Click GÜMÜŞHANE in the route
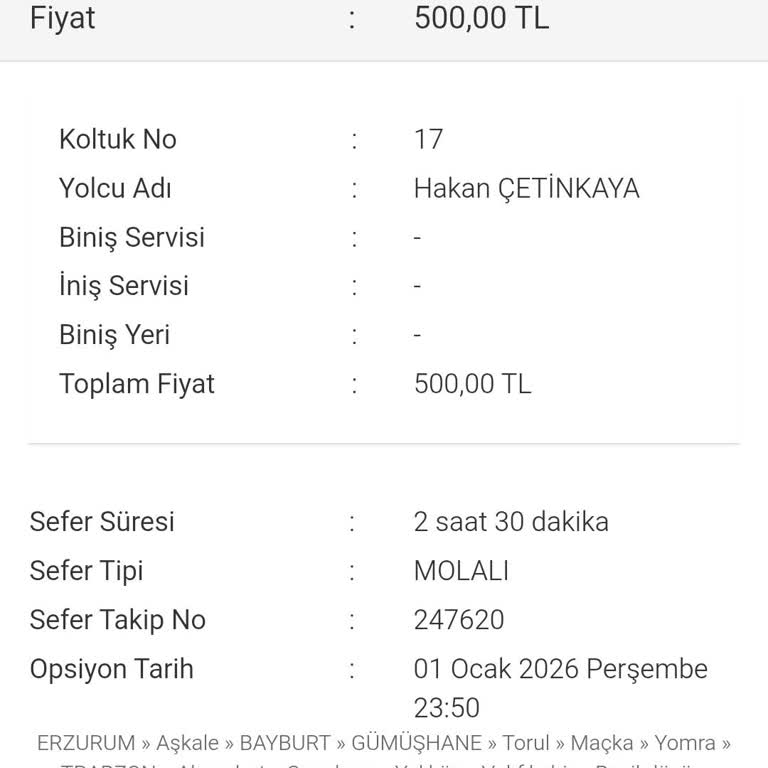 [416, 743]
